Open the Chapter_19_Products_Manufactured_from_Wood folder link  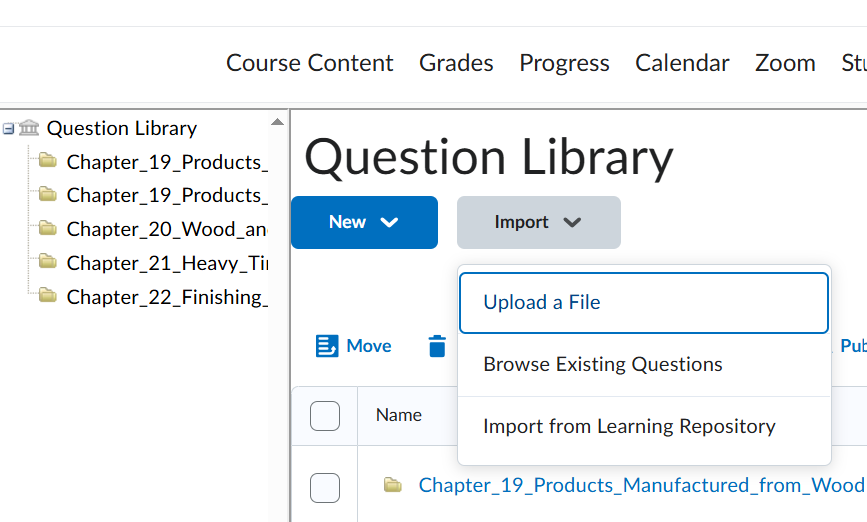coord(641,485)
